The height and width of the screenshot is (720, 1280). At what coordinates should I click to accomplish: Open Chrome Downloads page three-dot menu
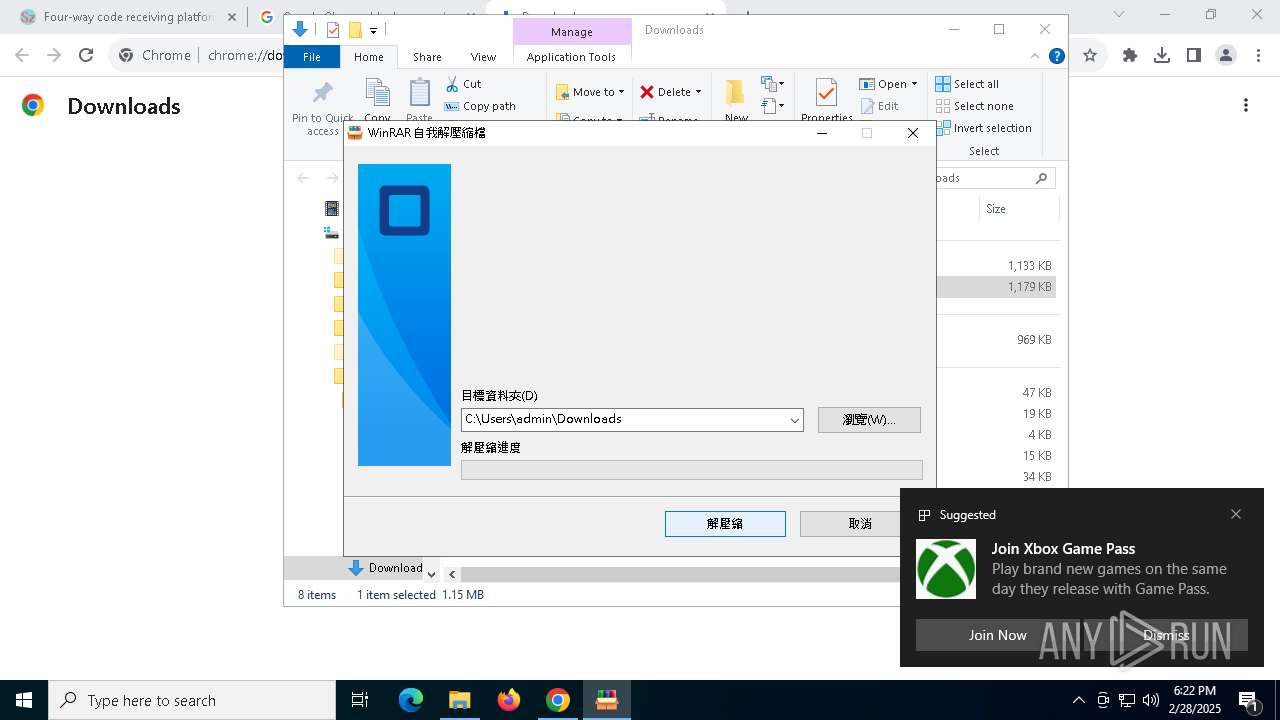tap(1246, 105)
